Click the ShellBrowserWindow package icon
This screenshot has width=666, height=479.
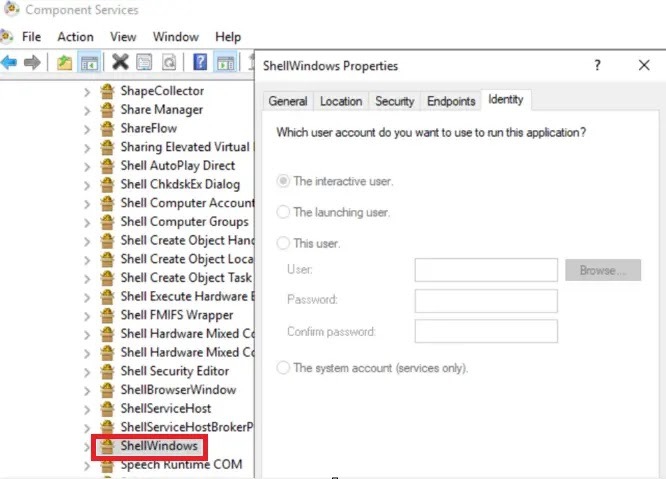coord(107,390)
